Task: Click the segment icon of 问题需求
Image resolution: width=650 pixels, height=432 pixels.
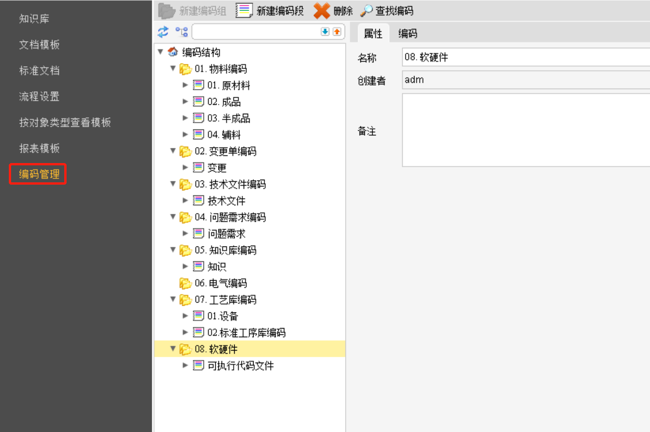Action: [199, 233]
